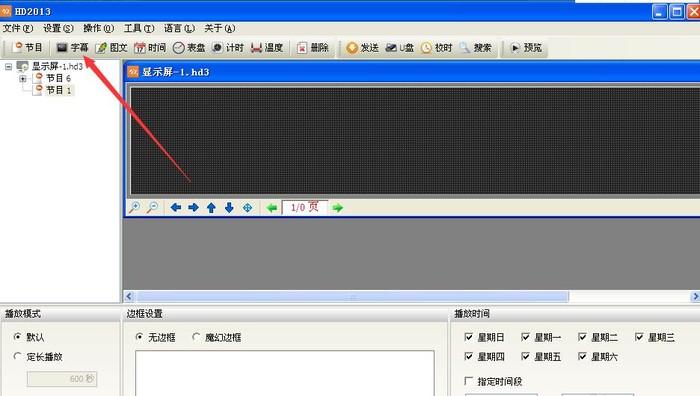The height and width of the screenshot is (396, 700).
Task: Click the scrollbar left arrow
Action: point(129,296)
